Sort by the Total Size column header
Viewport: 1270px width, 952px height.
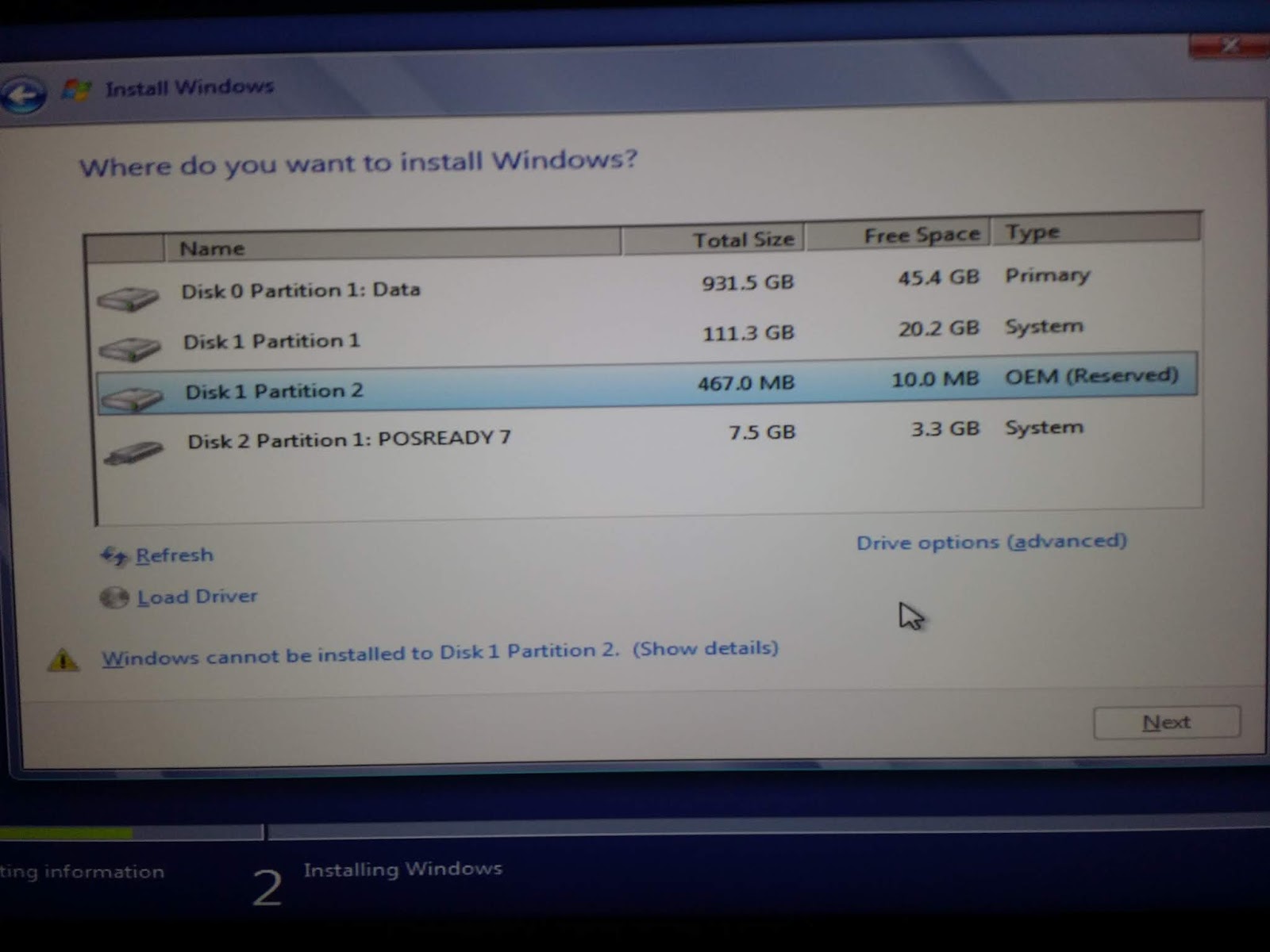click(x=714, y=238)
